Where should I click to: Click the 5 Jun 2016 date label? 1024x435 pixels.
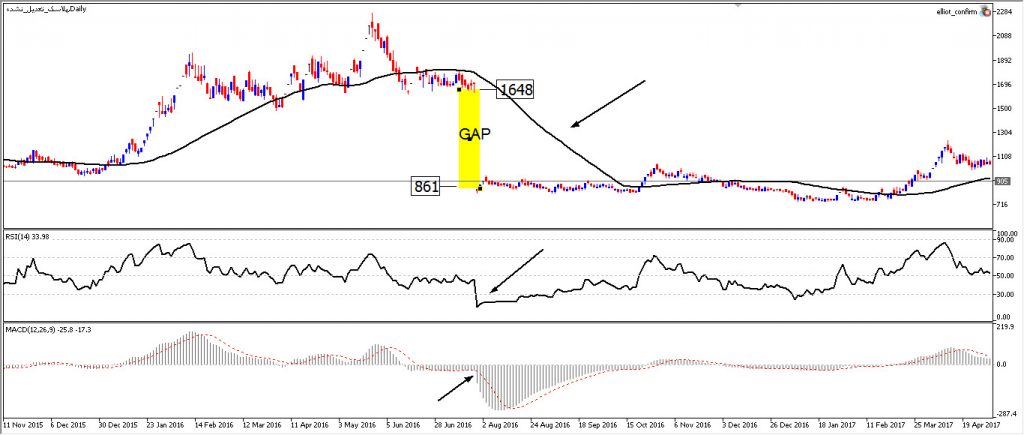click(404, 423)
